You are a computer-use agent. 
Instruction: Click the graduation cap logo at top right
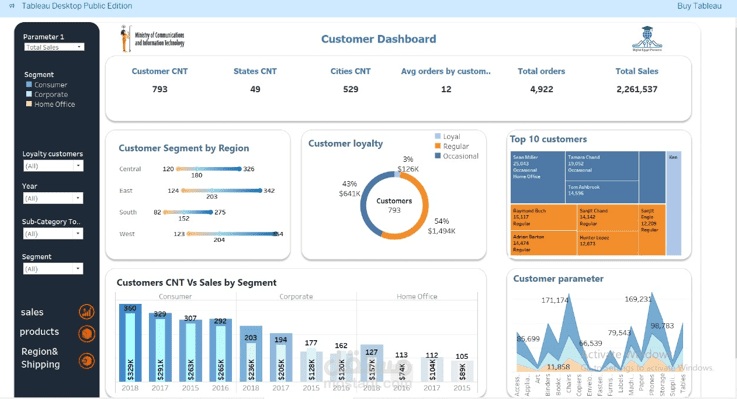click(x=647, y=39)
